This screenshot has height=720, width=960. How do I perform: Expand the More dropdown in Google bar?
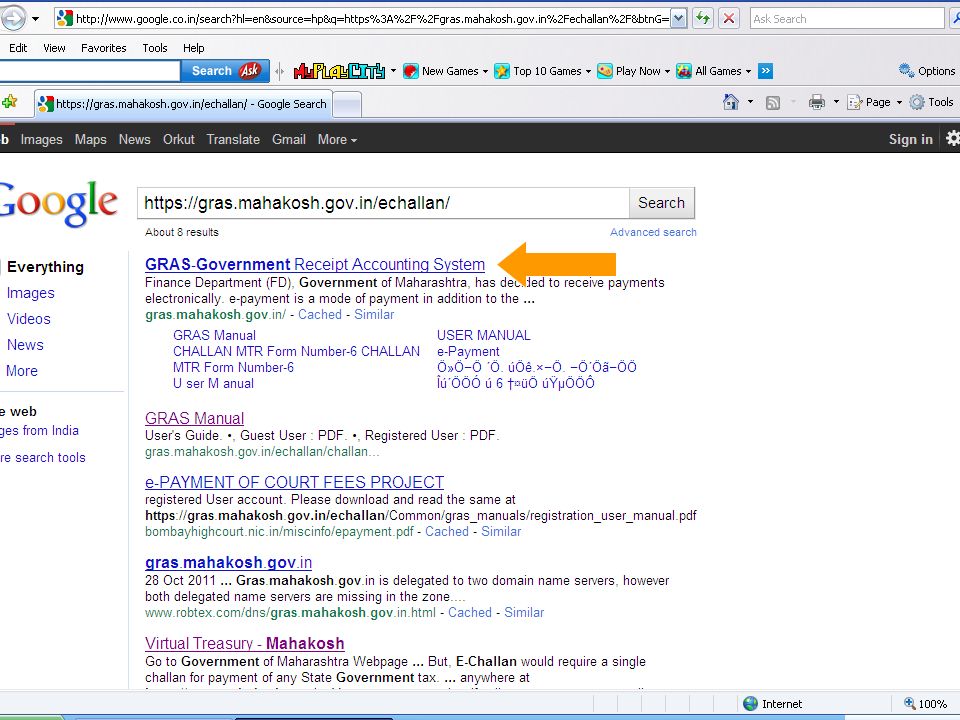coord(337,140)
